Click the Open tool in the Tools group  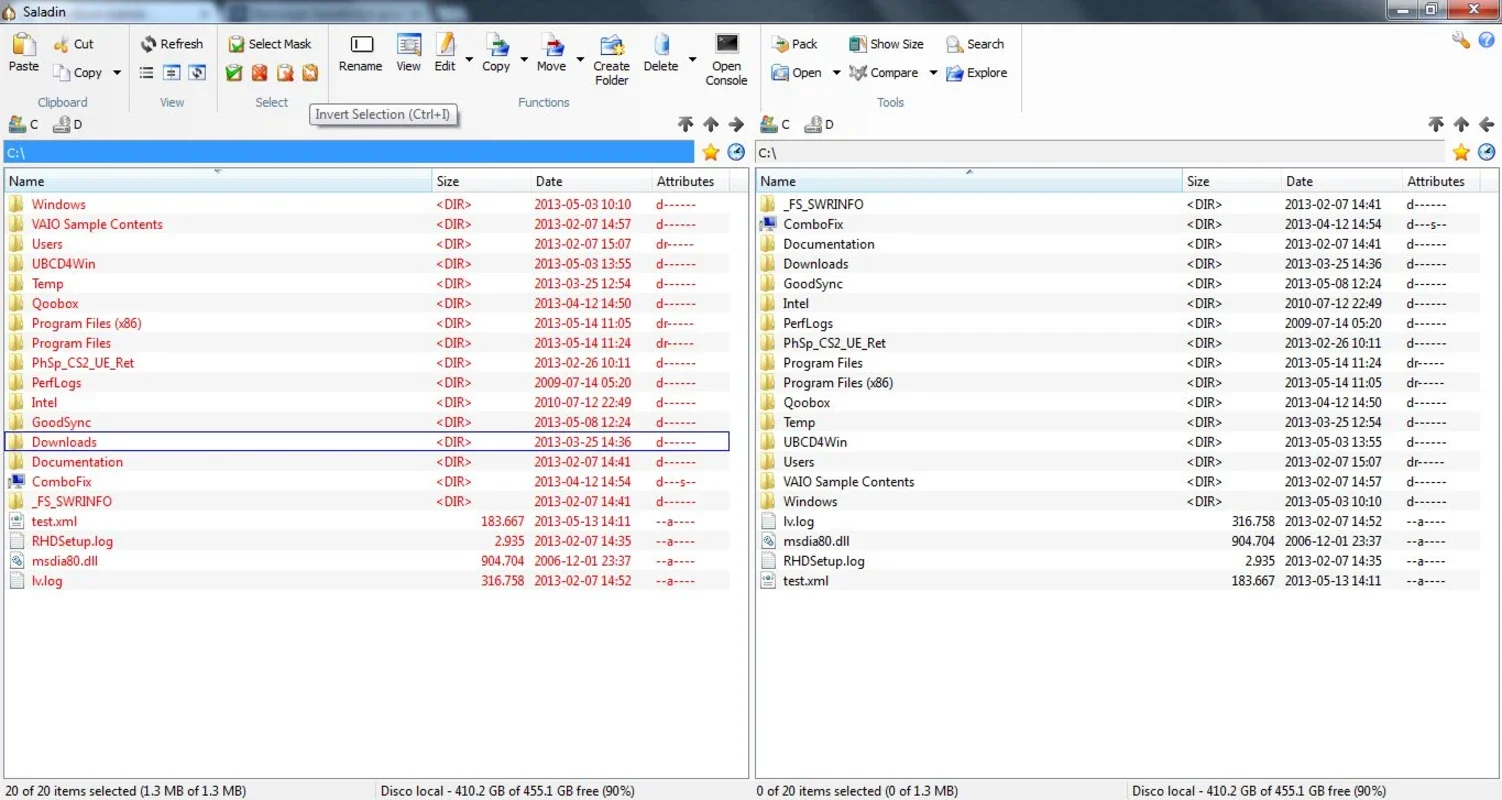point(797,73)
